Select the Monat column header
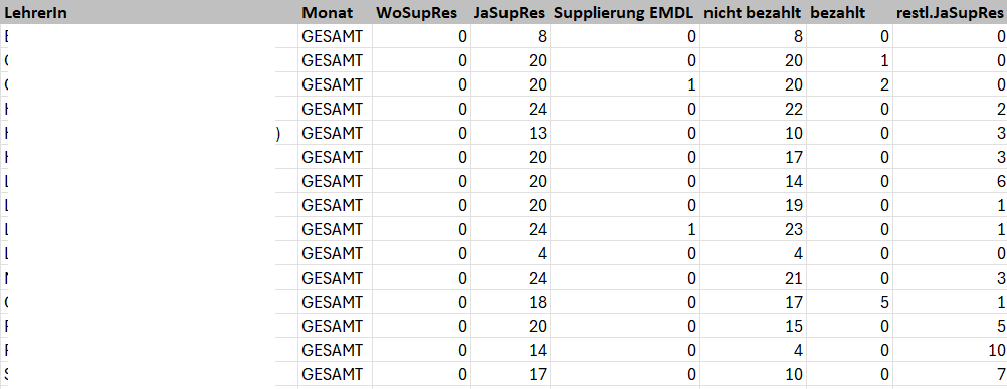This screenshot has height=389, width=1007. tap(335, 12)
